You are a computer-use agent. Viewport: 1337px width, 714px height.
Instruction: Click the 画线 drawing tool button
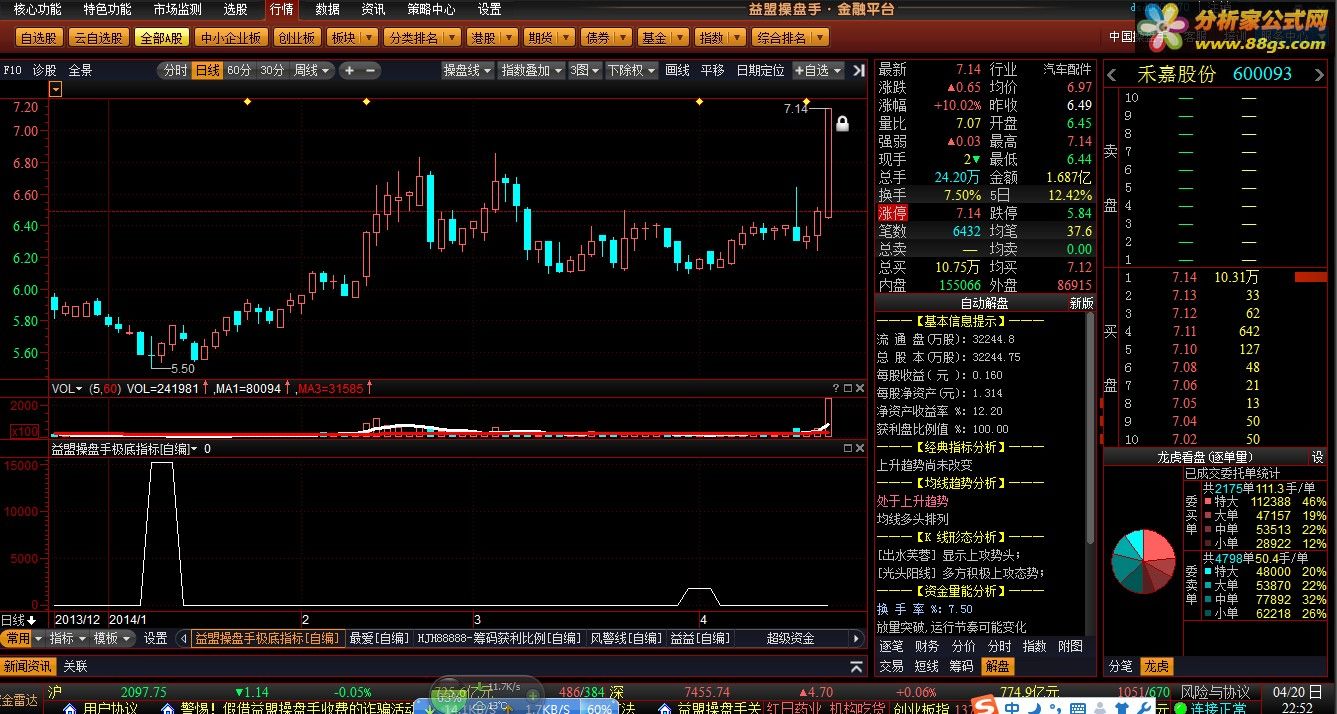pos(677,70)
